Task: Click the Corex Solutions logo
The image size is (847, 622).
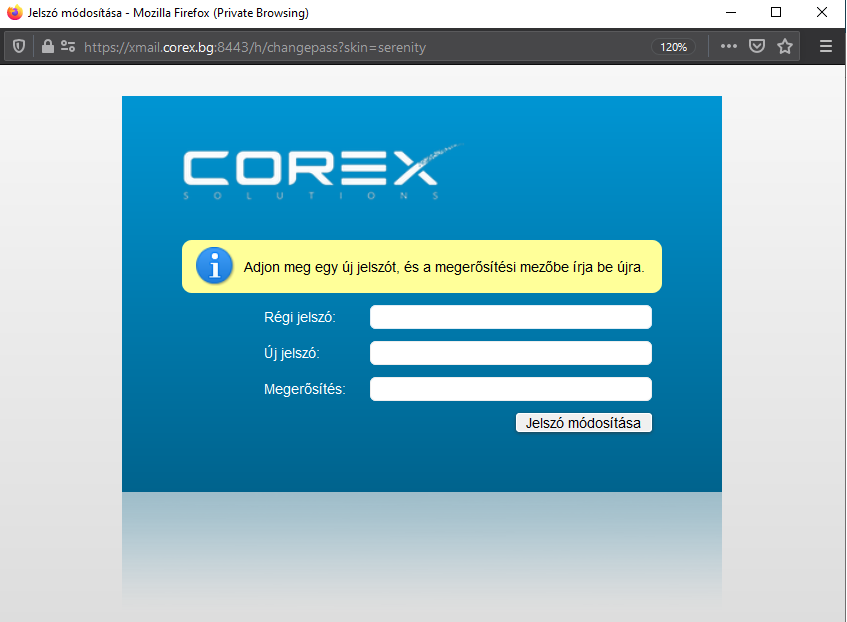Action: click(x=323, y=172)
